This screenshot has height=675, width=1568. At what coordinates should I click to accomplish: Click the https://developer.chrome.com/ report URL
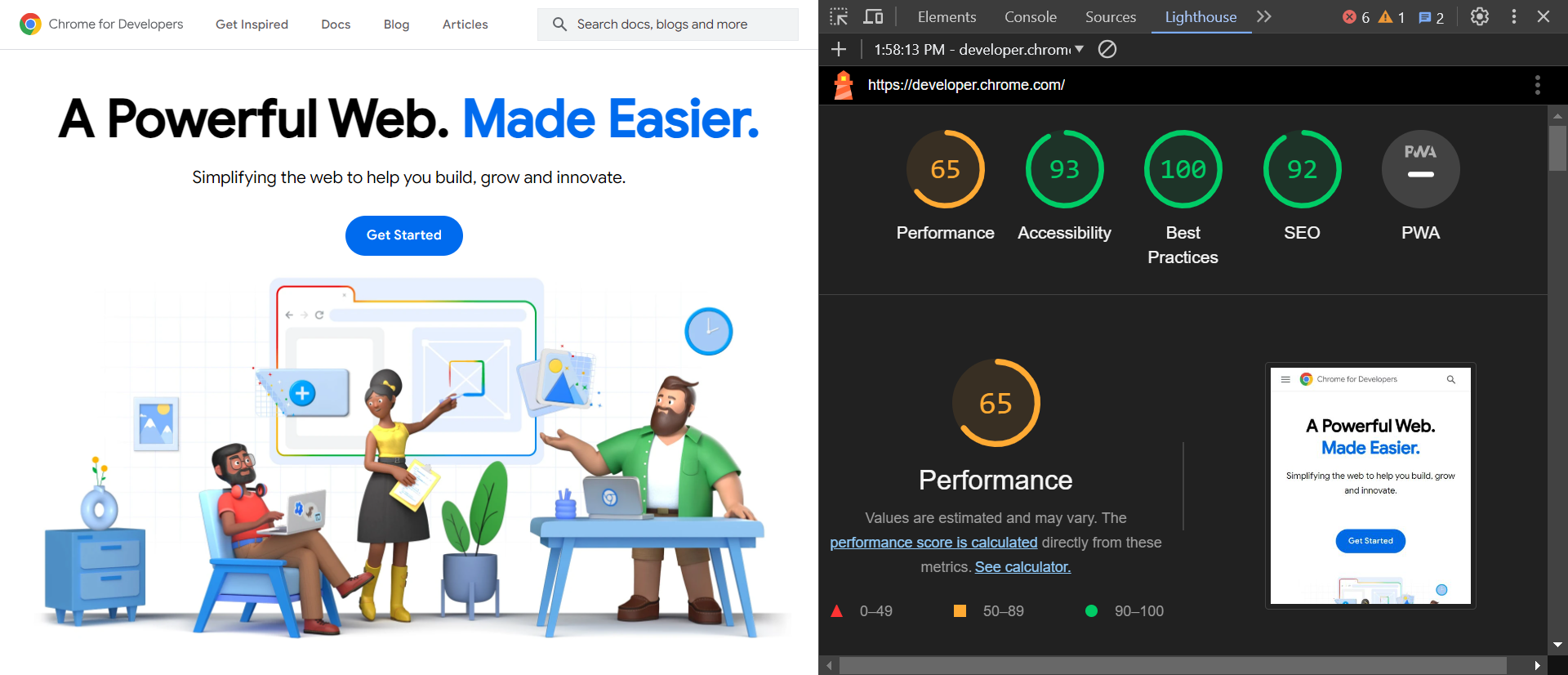(966, 85)
